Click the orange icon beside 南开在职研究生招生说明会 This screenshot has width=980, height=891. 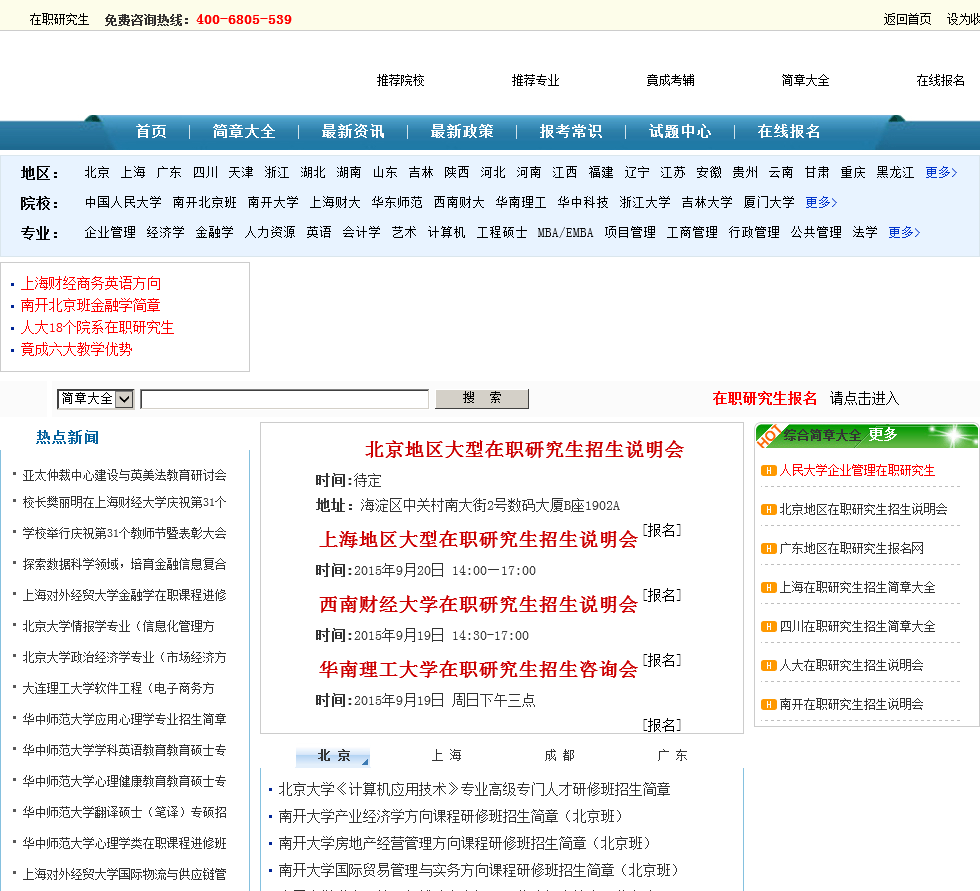coord(768,705)
